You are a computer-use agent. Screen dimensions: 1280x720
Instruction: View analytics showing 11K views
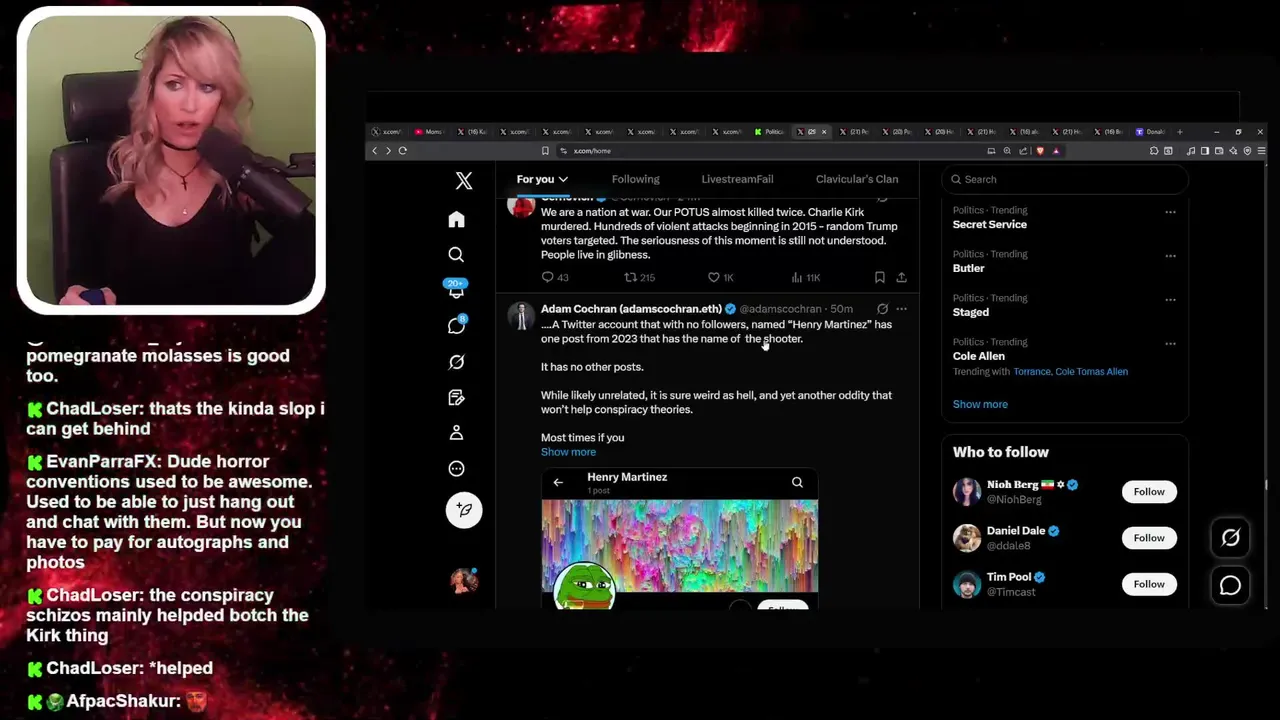(805, 277)
